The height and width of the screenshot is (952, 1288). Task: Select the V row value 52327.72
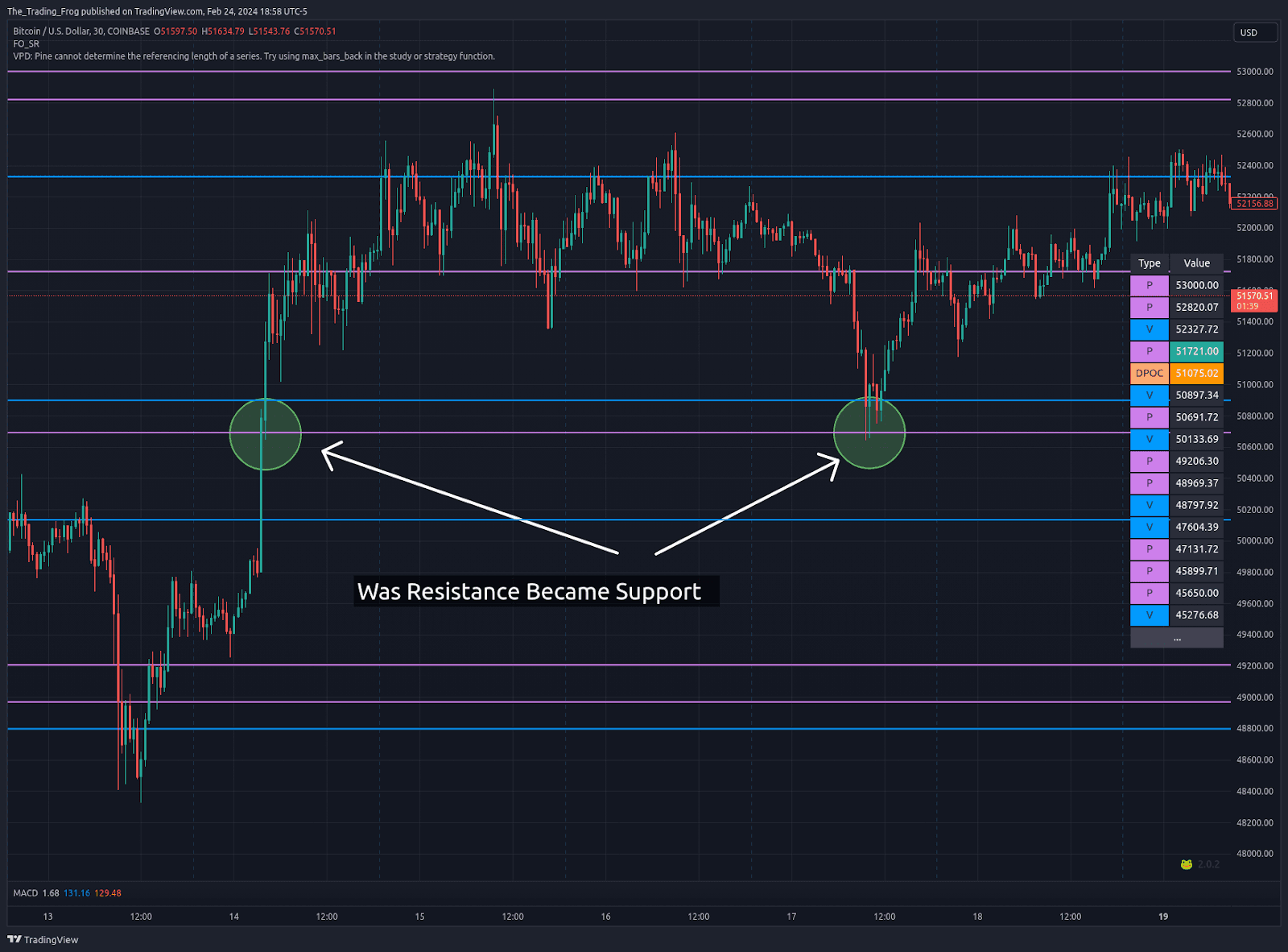pyautogui.click(x=1196, y=329)
